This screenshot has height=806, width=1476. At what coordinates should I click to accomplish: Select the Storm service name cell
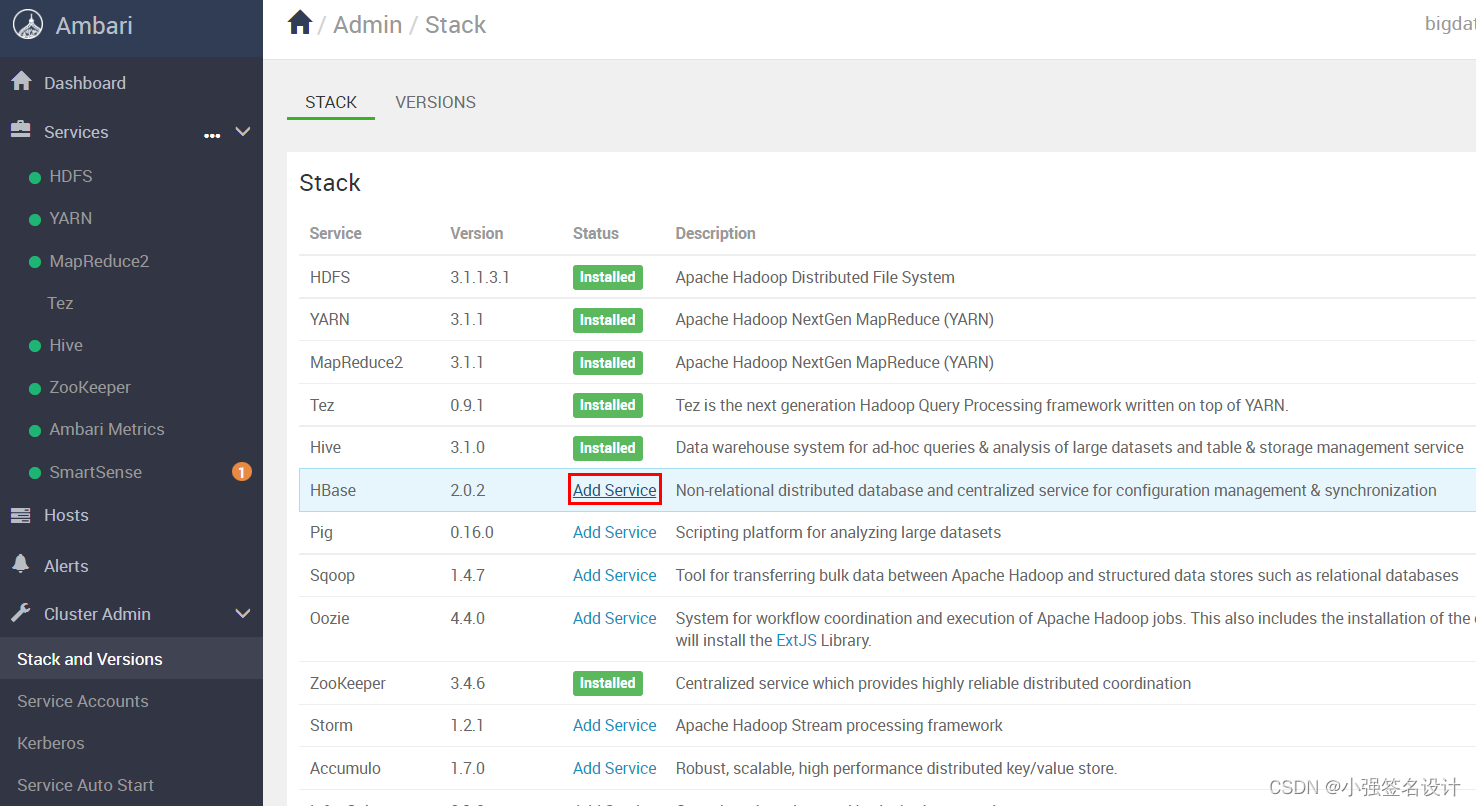click(331, 725)
